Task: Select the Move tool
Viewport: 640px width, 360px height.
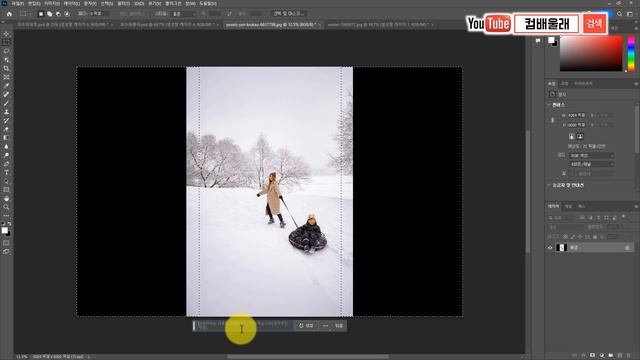Action: pos(6,34)
